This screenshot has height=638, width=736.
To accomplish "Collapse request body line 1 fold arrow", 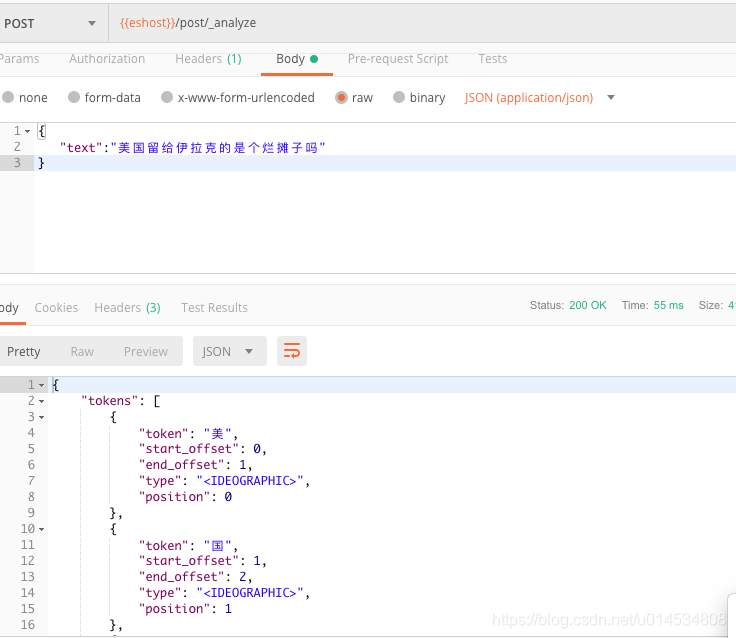I will (27, 131).
